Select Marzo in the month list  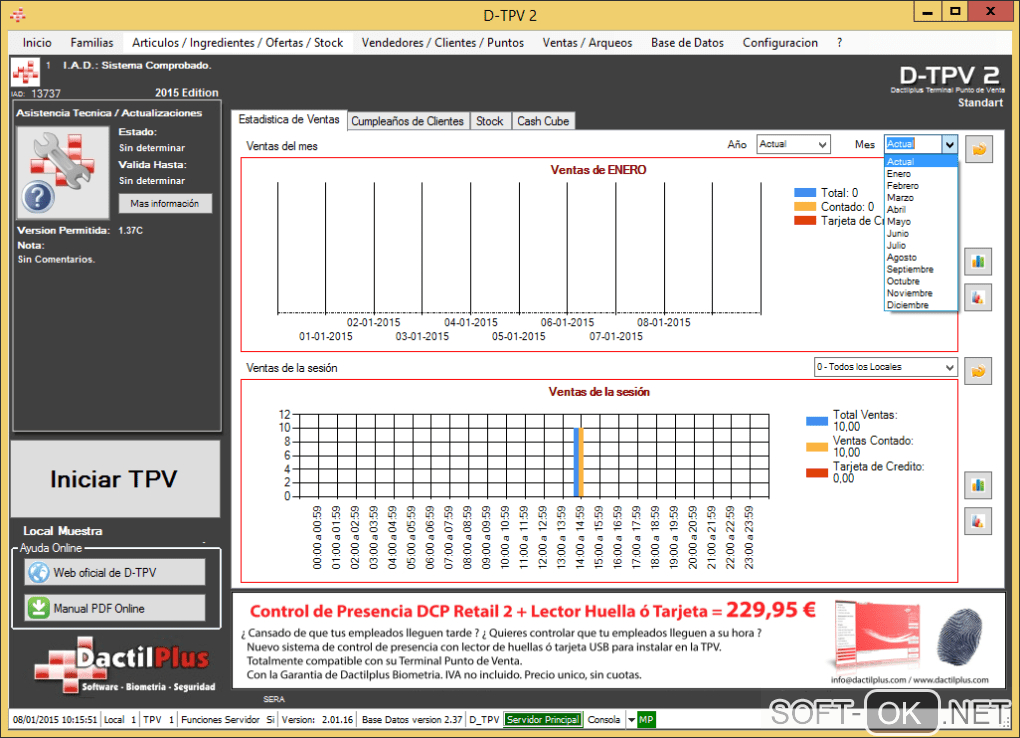(920, 197)
